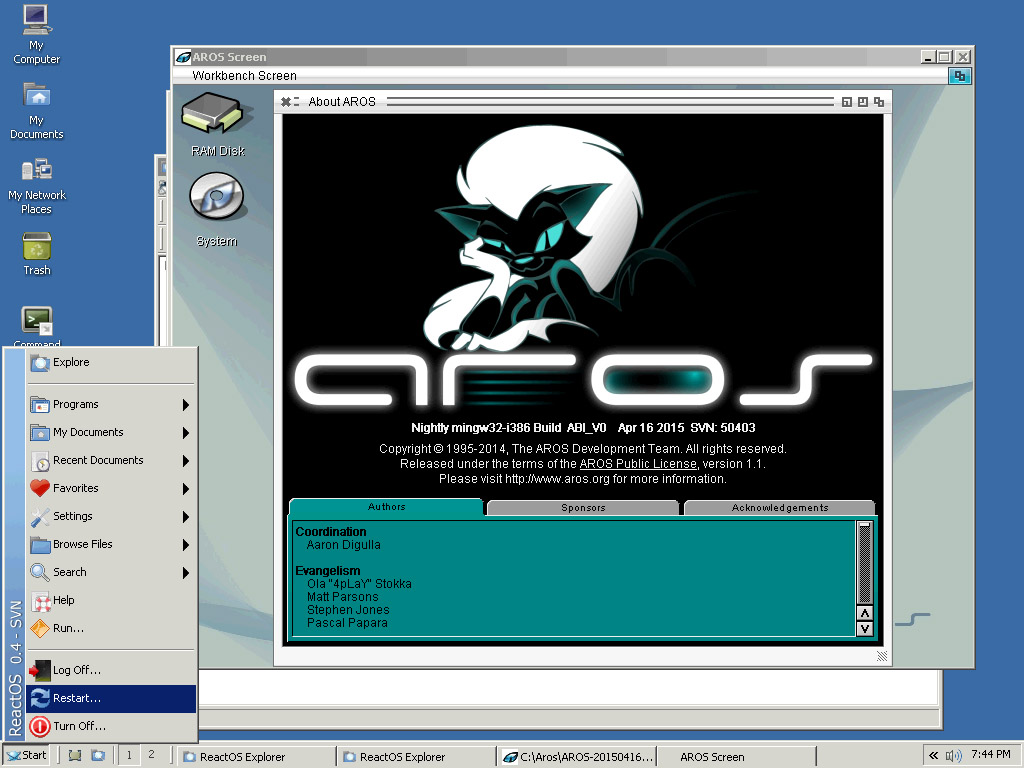Switch to virtual desktop 2
The width and height of the screenshot is (1024, 768).
tap(152, 755)
